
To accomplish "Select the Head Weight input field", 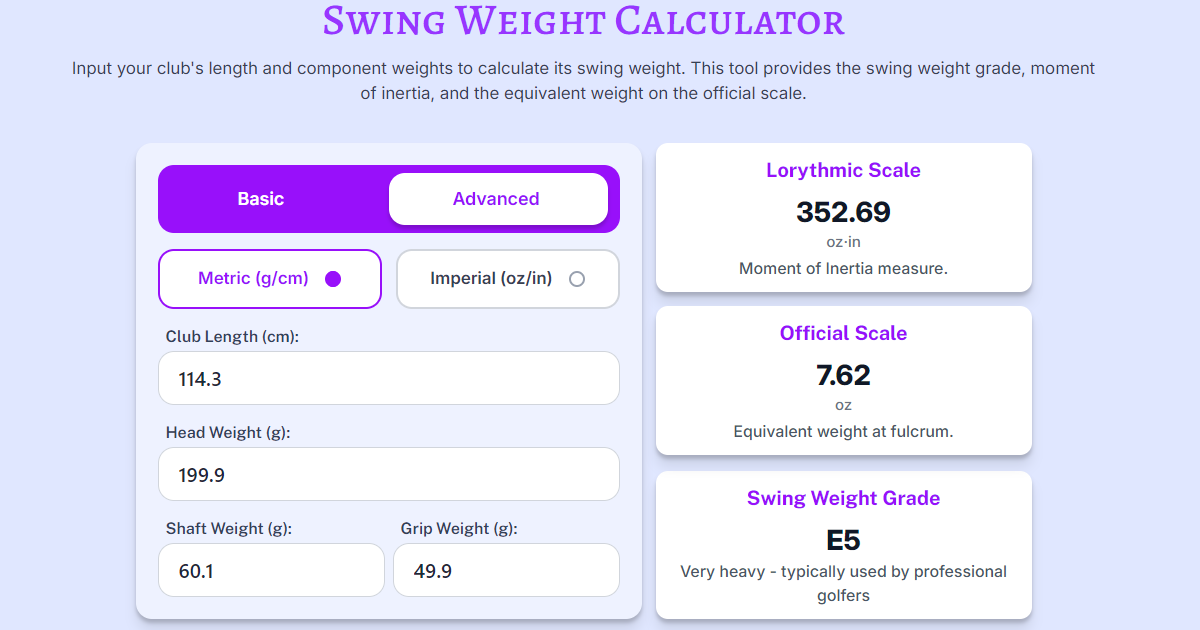I will (388, 474).
